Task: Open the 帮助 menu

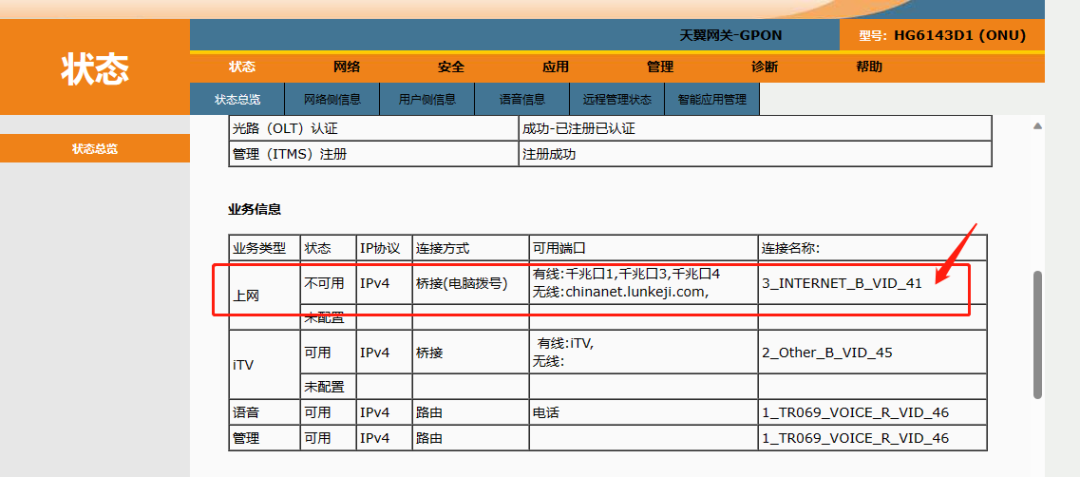Action: point(869,67)
